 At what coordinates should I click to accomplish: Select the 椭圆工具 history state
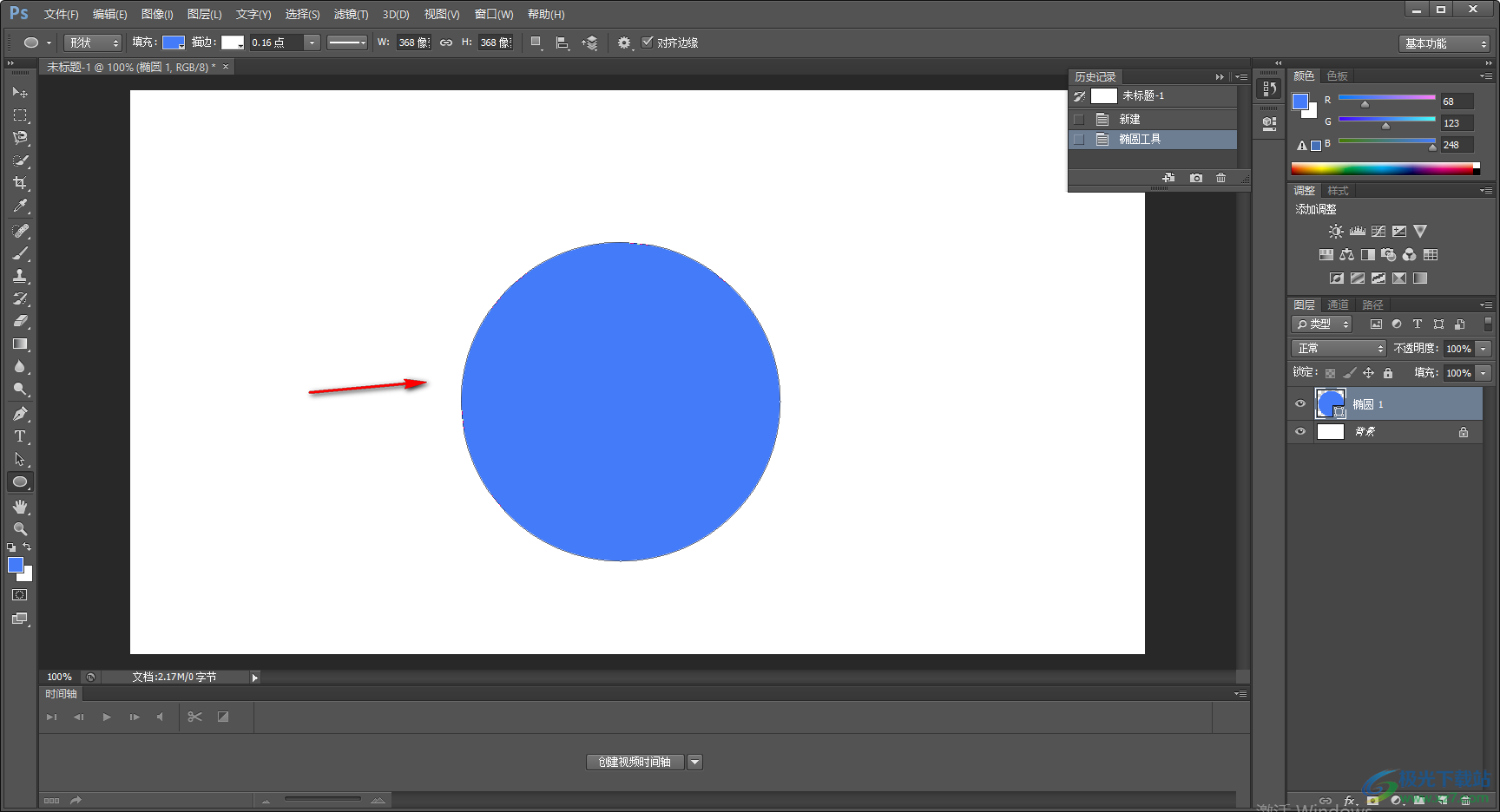click(1153, 139)
